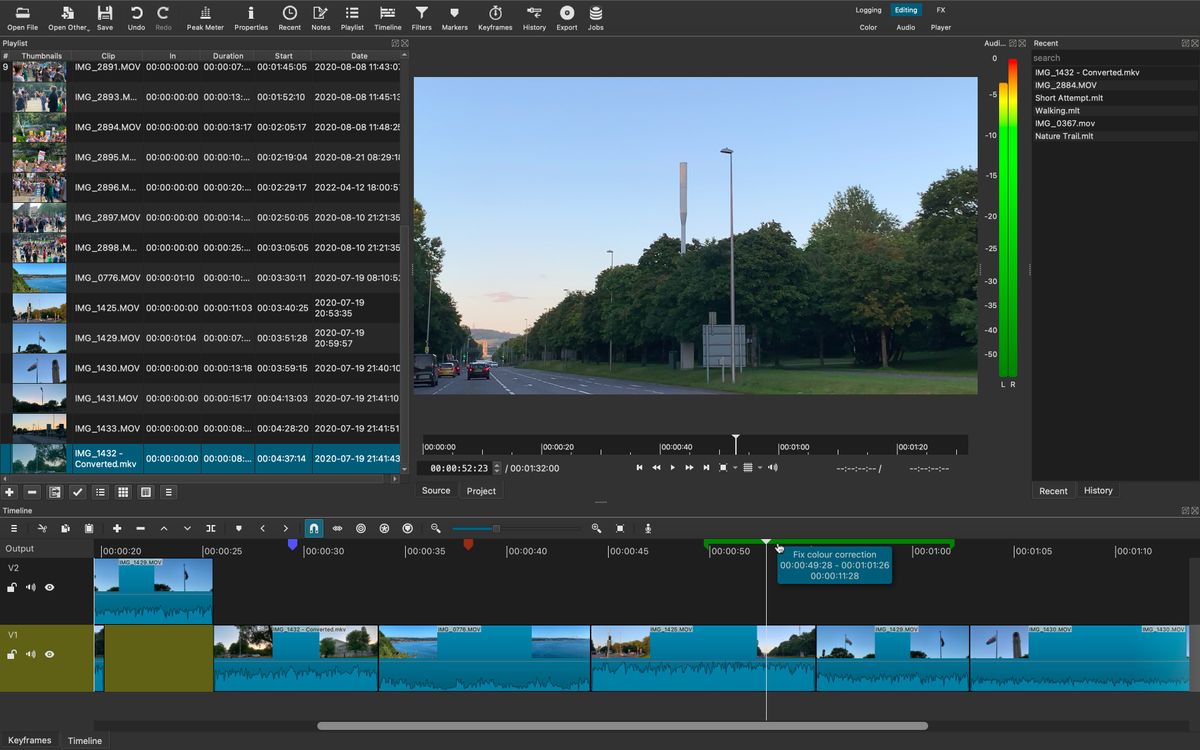This screenshot has width=1200, height=750.
Task: Mute the audio of track V1
Action: (x=31, y=654)
